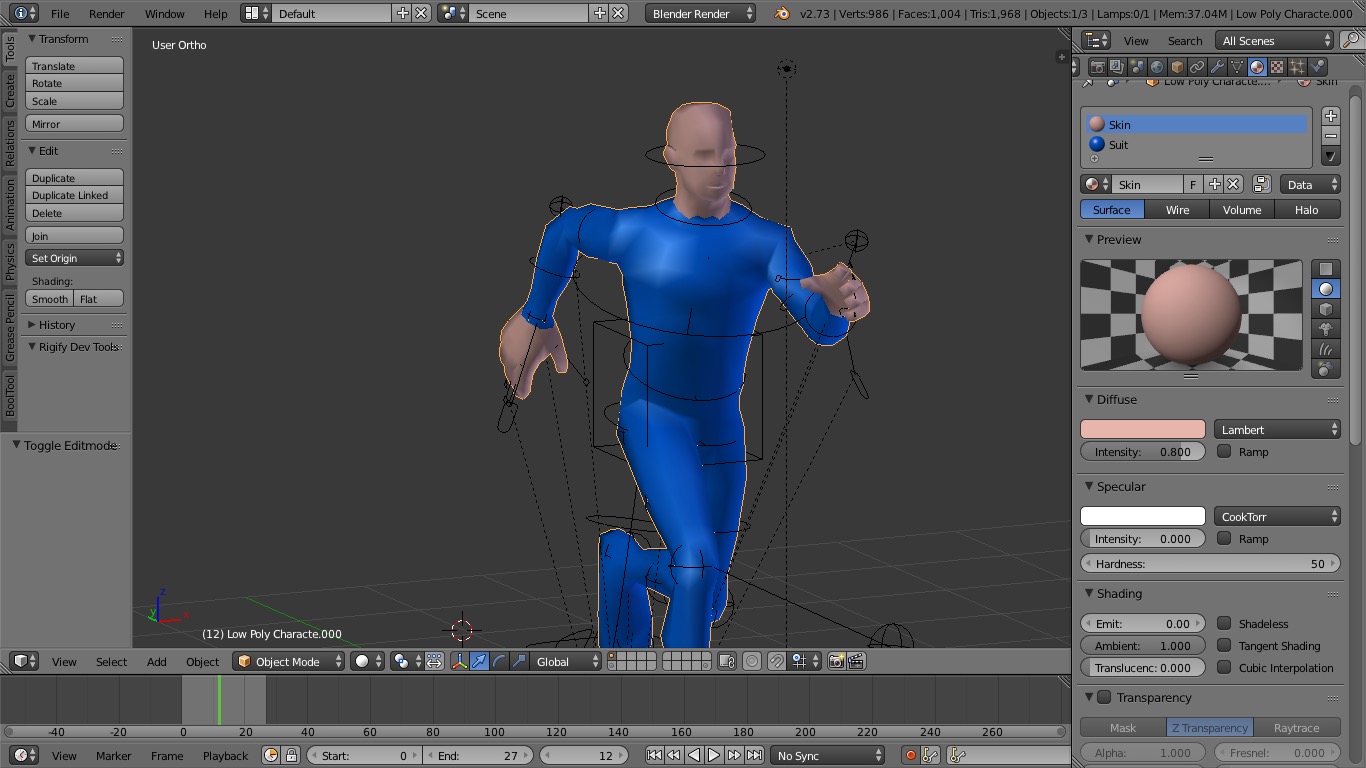Select the translate manipulator arrow icon
The height and width of the screenshot is (768, 1366).
[x=480, y=661]
